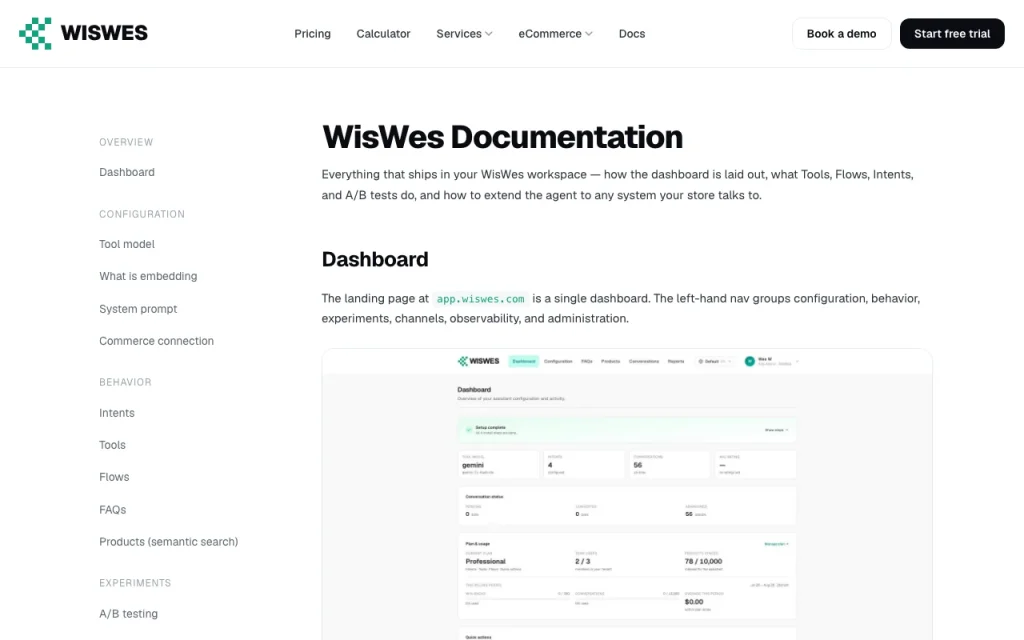Click the BEHAVIOR sidebar label
The height and width of the screenshot is (640, 1024).
pyautogui.click(x=125, y=382)
